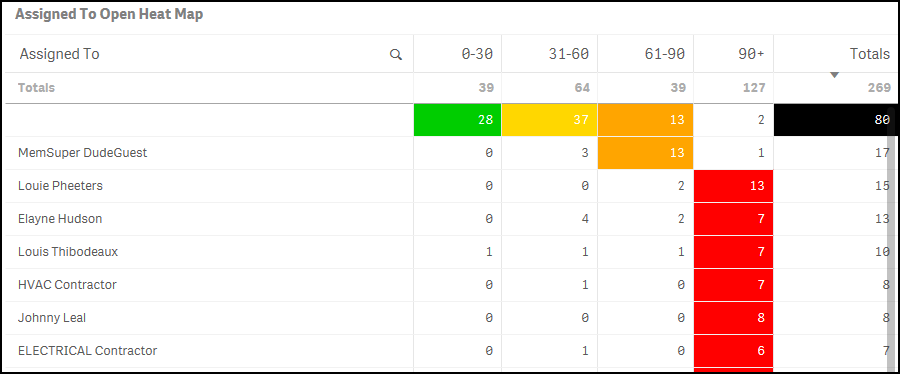Select ELECTRICAL Contractor row name
The image size is (900, 374).
(87, 350)
